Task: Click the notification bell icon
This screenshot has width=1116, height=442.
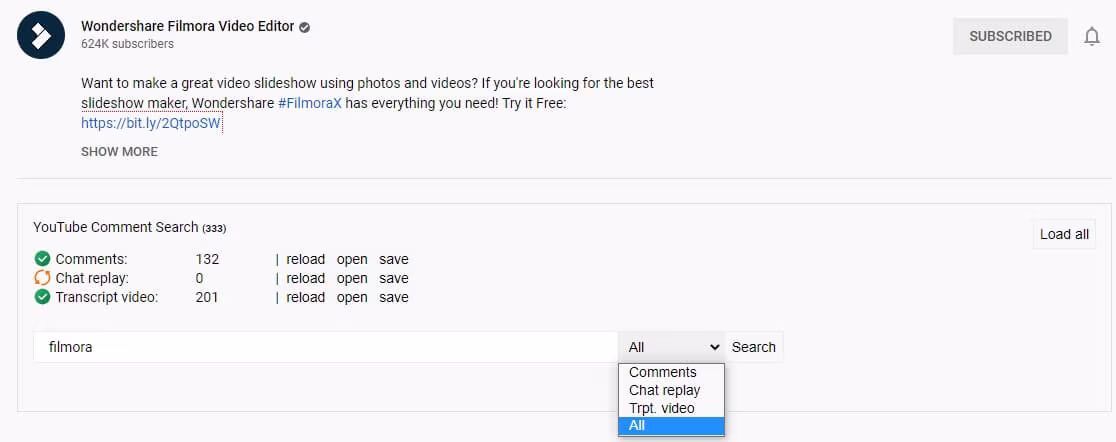Action: pyautogui.click(x=1092, y=36)
